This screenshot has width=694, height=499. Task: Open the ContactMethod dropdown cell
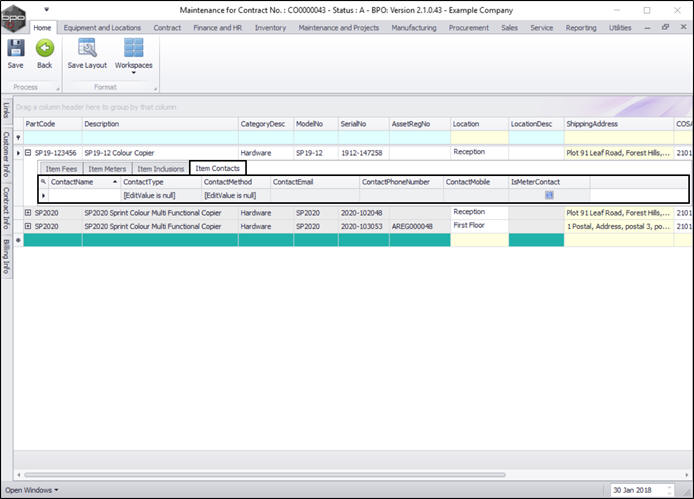[236, 195]
